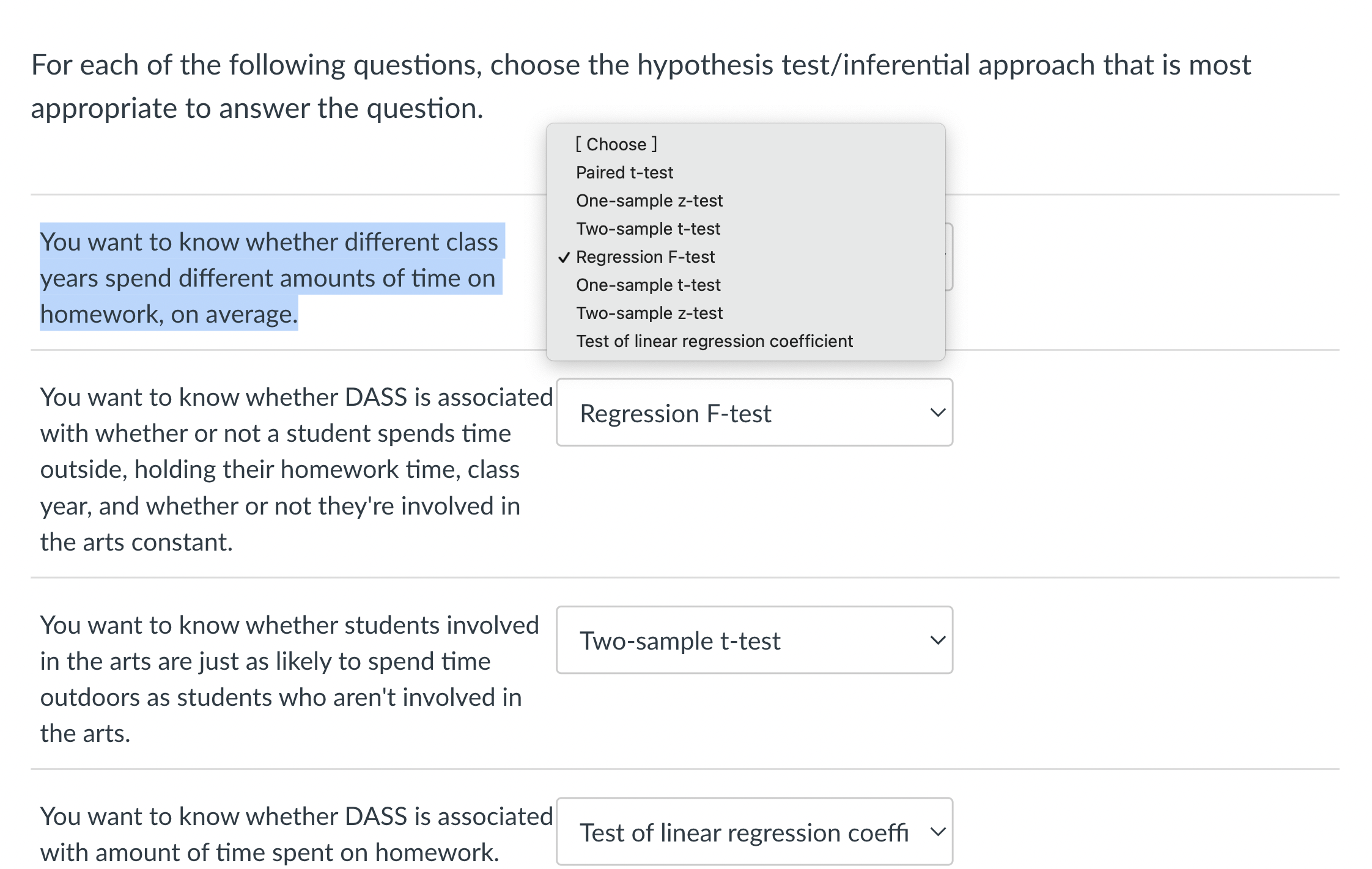Click the DASS and time outside question text
This screenshot has width=1372, height=869.
[x=281, y=469]
